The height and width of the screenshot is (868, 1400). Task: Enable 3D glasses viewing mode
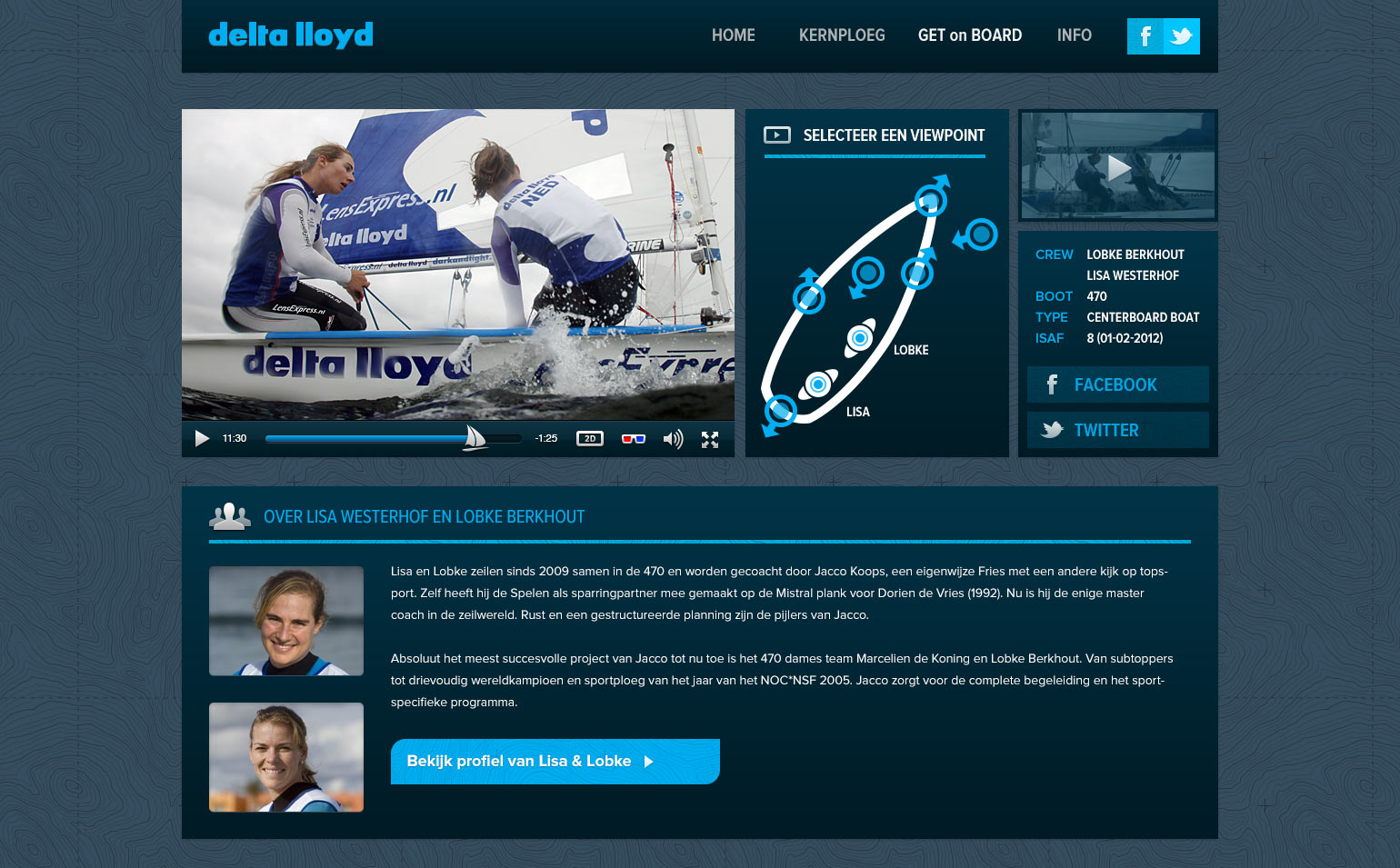click(x=634, y=439)
